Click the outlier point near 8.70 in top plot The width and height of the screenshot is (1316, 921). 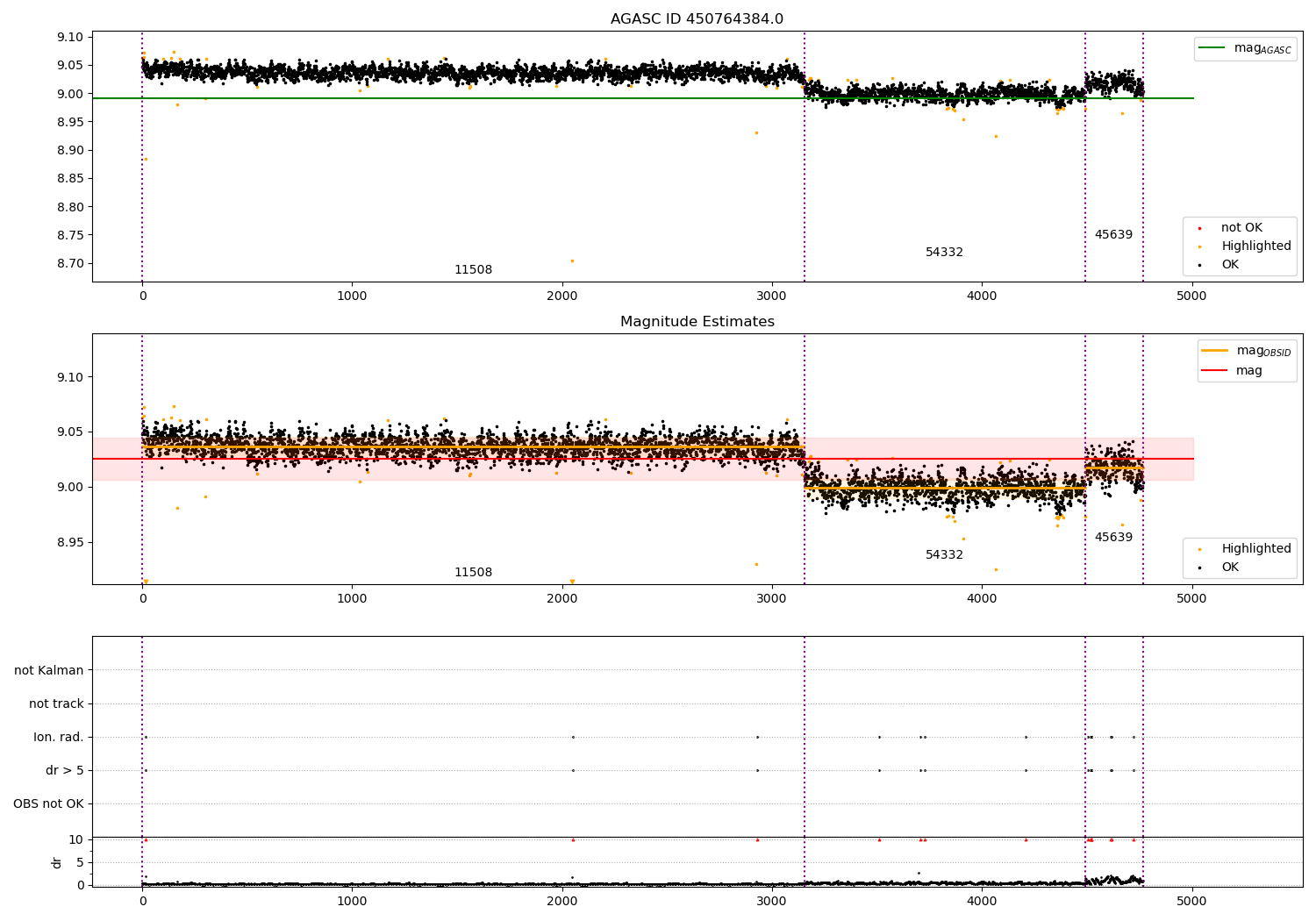[572, 261]
